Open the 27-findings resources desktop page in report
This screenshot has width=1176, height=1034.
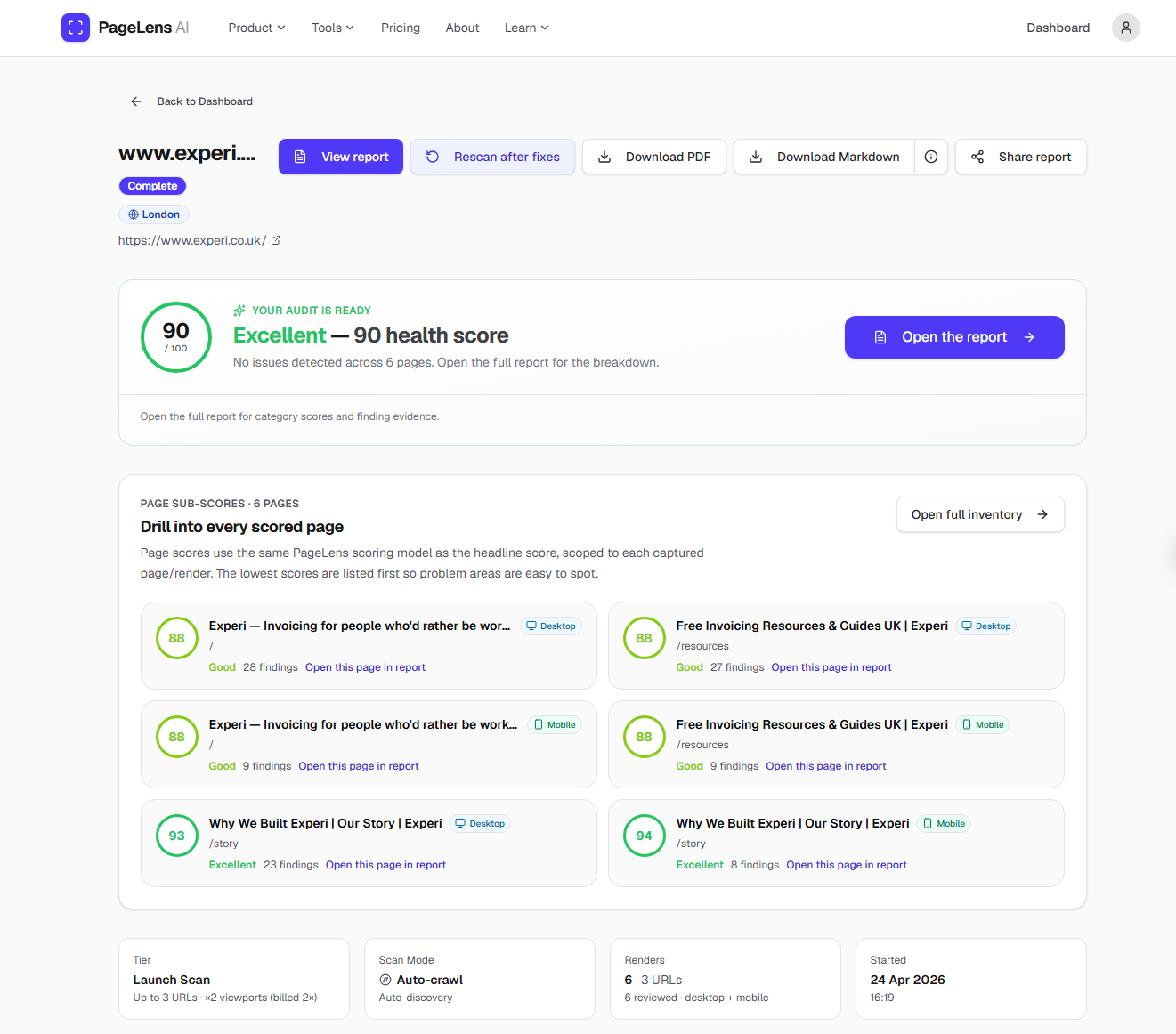pyautogui.click(x=831, y=667)
